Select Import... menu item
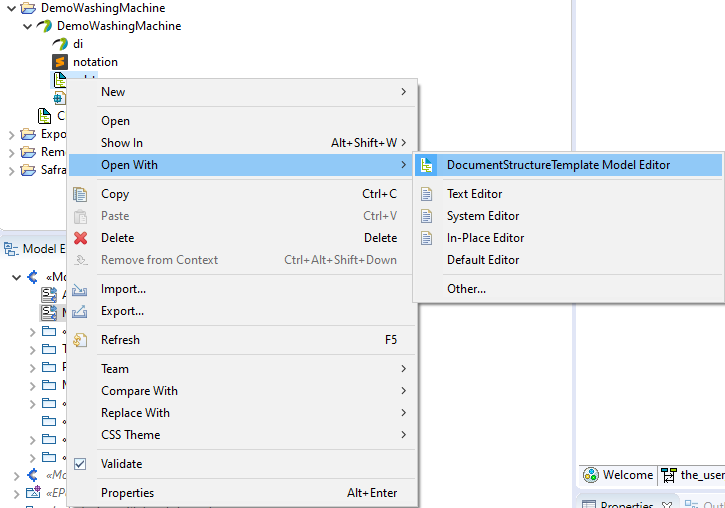The image size is (725, 508). (x=242, y=289)
